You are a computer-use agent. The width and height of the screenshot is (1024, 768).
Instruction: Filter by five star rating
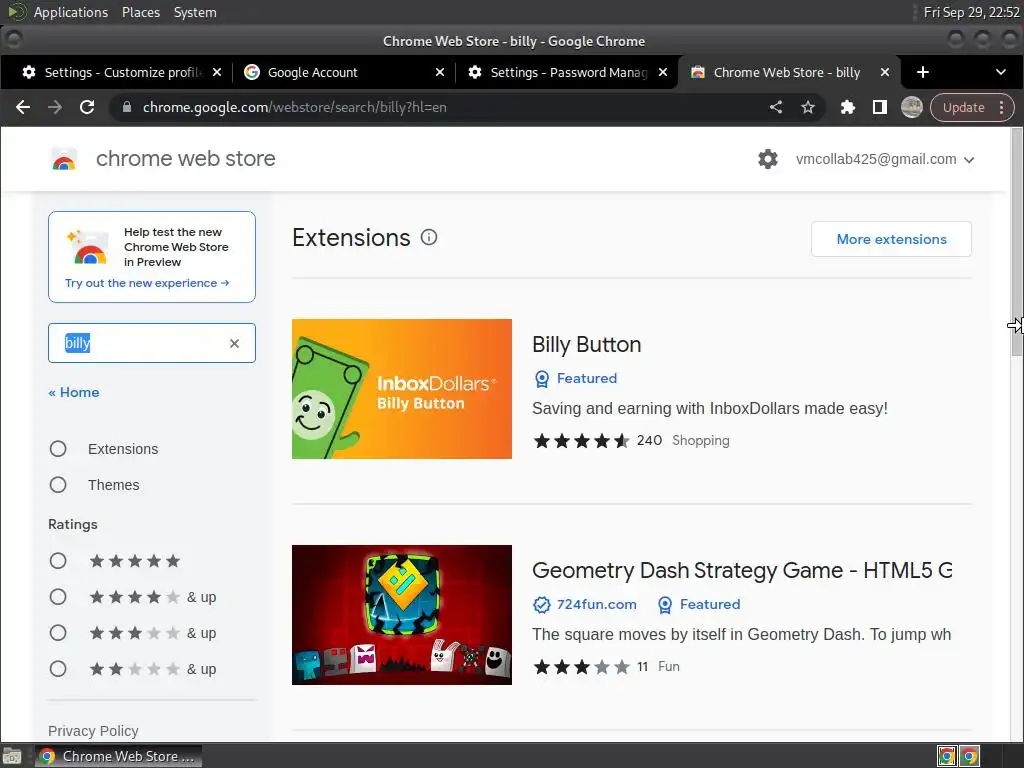pyautogui.click(x=58, y=561)
